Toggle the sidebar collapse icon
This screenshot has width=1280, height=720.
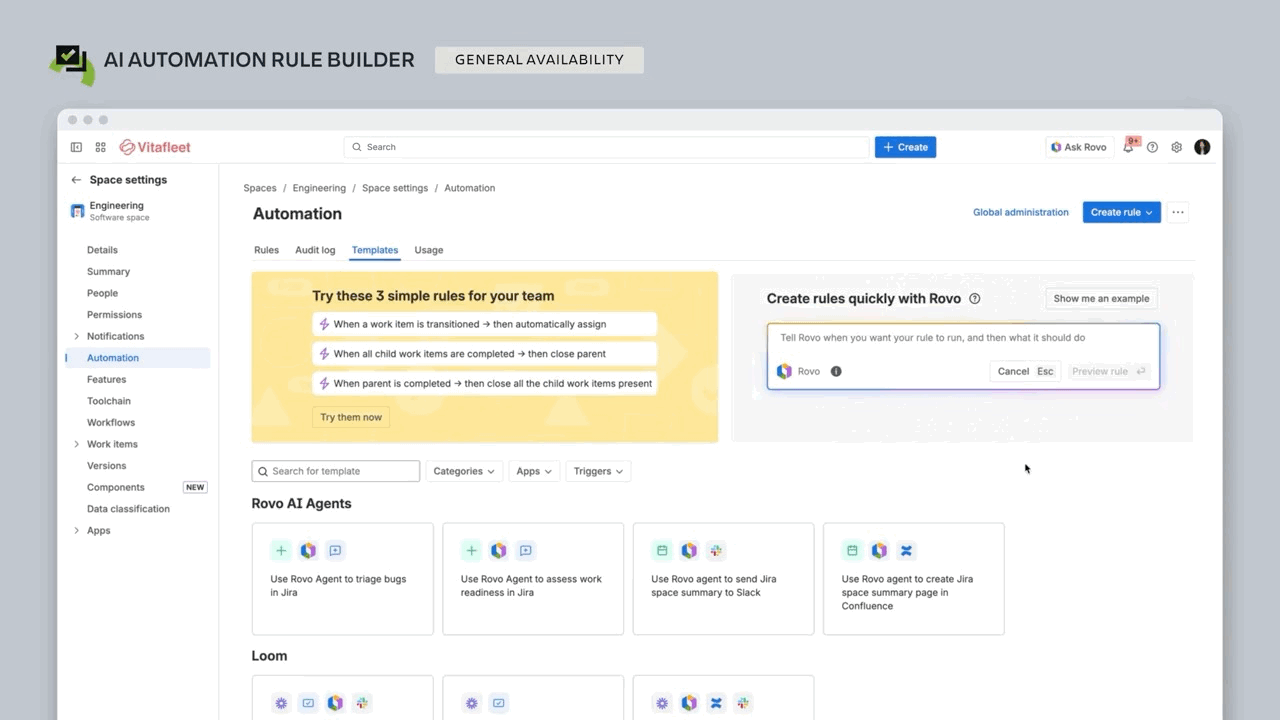pos(76,147)
